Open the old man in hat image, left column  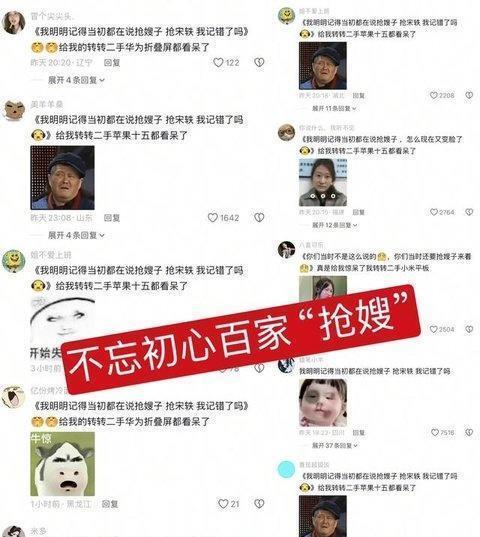tap(63, 178)
